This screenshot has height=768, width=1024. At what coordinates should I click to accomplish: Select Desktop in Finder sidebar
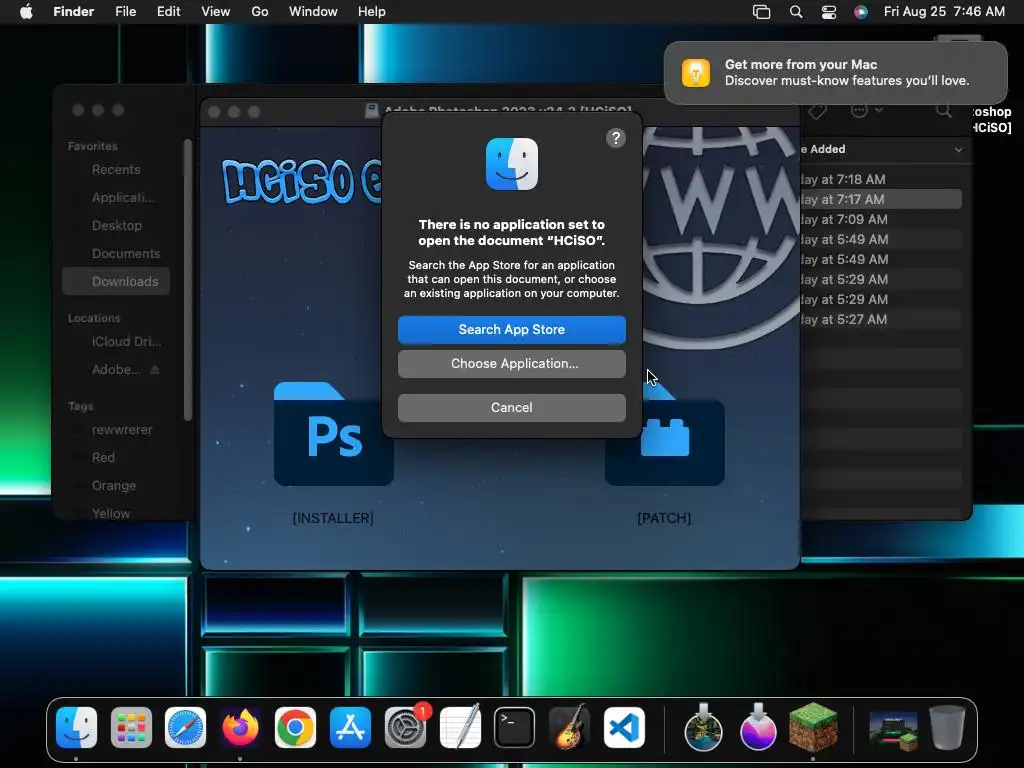click(x=116, y=225)
